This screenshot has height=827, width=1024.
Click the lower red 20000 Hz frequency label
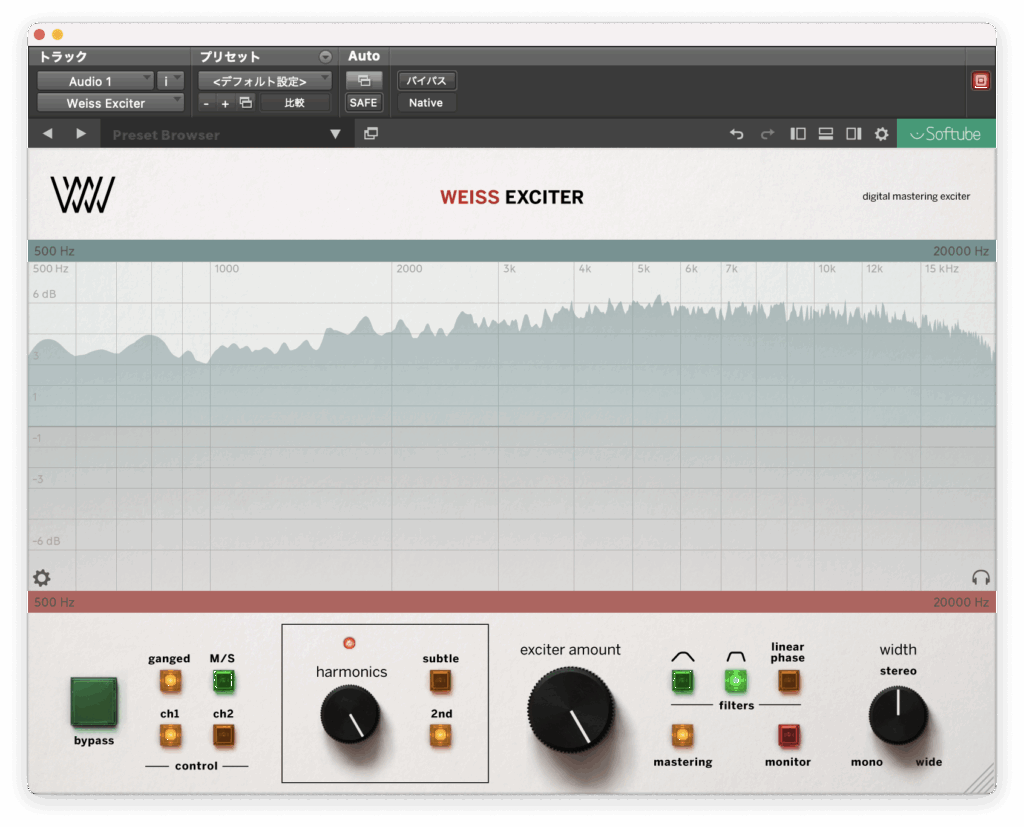[961, 602]
